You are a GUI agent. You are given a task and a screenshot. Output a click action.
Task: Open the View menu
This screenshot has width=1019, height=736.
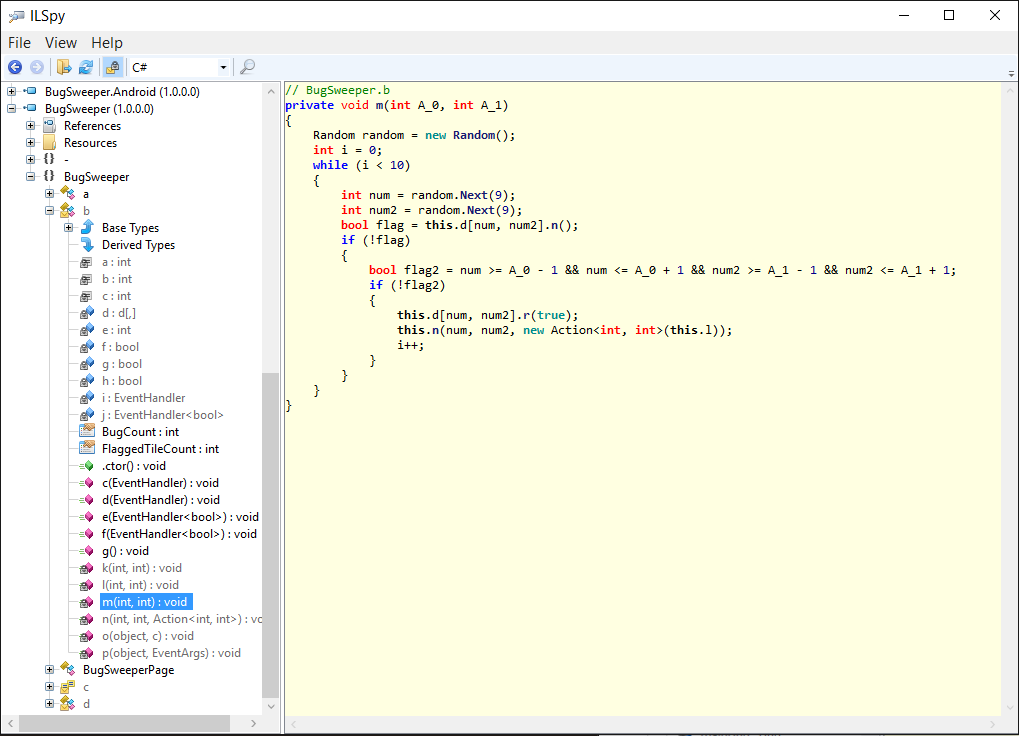point(60,43)
